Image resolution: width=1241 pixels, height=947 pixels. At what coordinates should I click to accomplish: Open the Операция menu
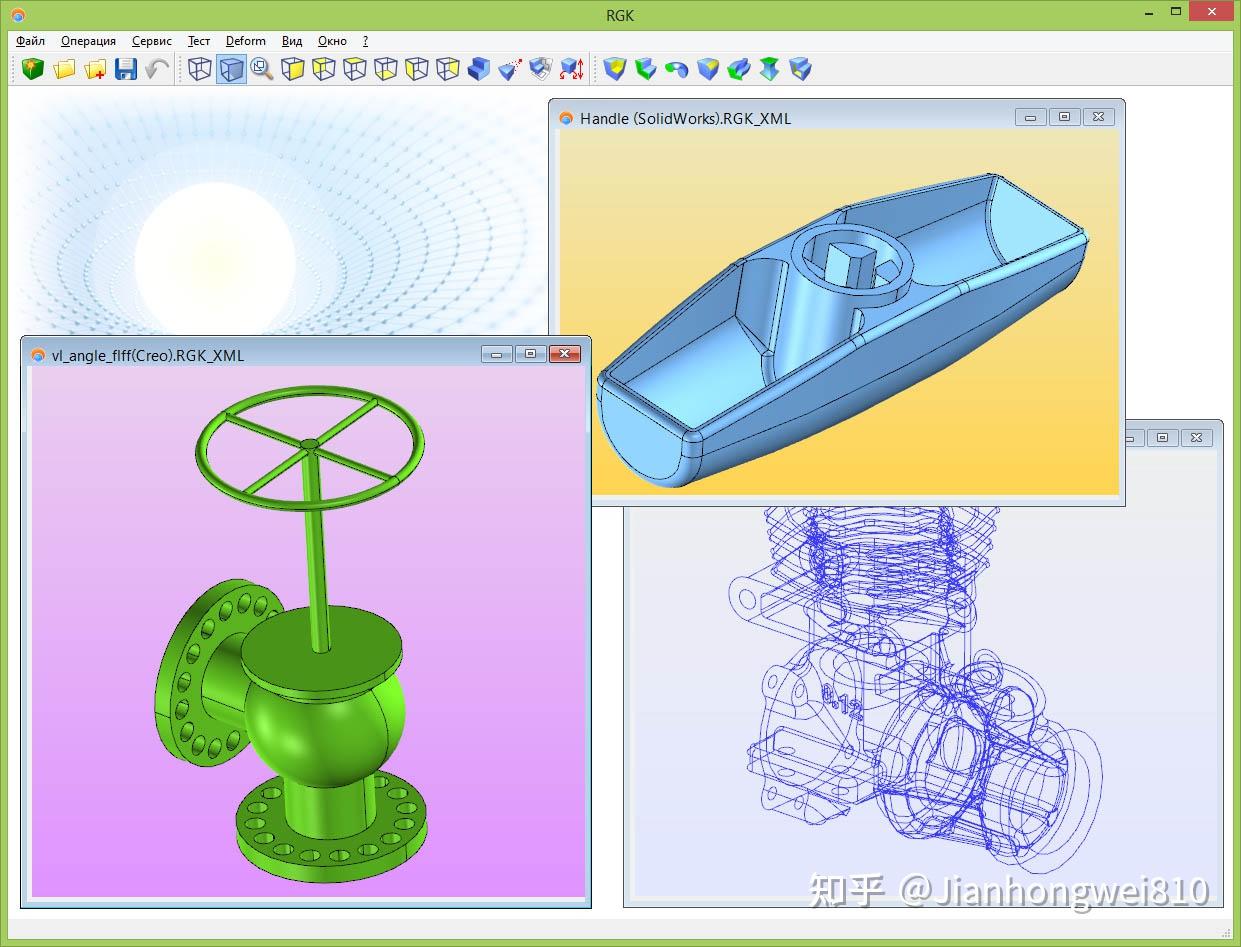click(88, 41)
